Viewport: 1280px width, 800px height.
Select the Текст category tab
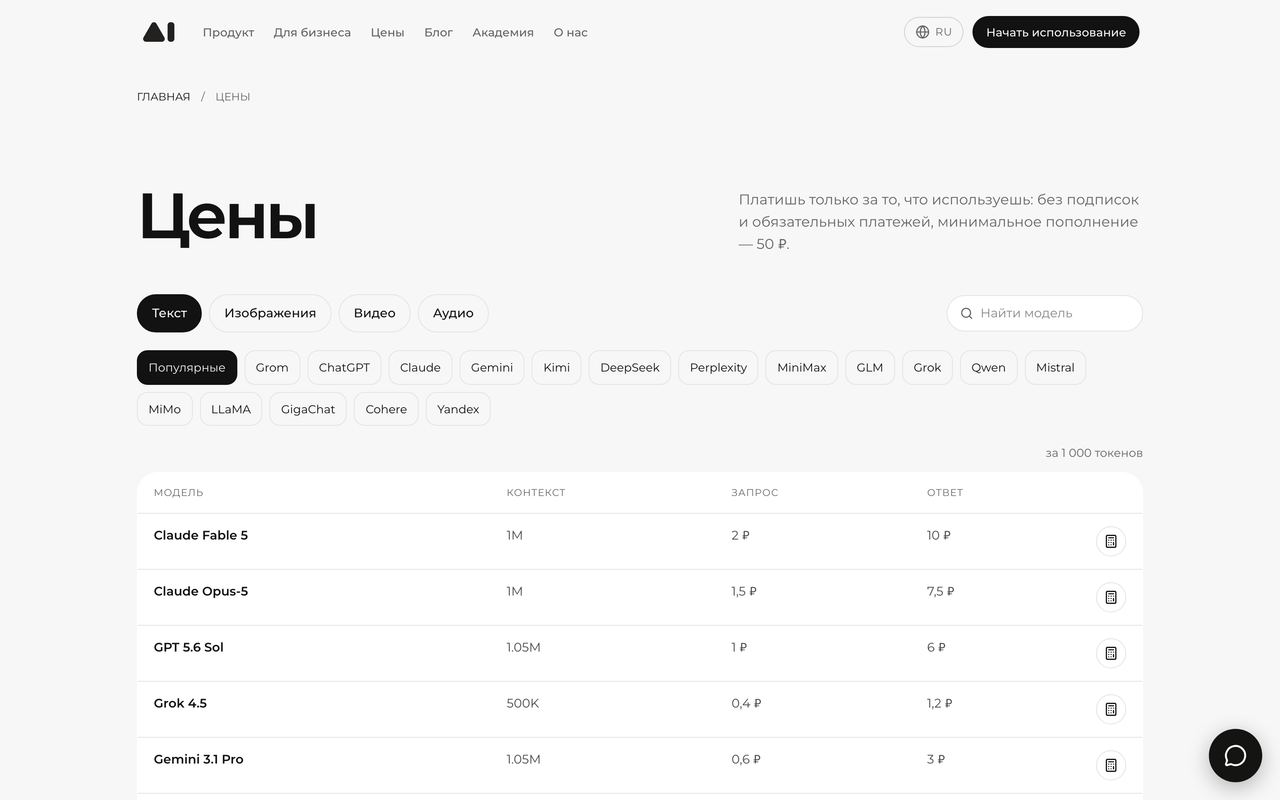pos(169,313)
